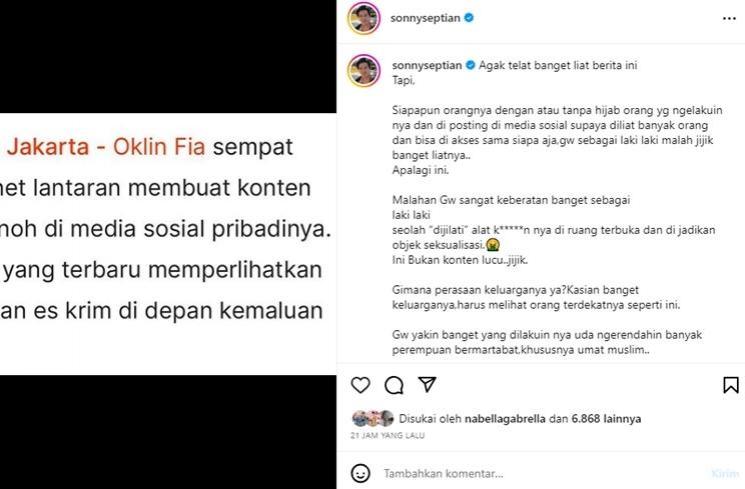Click the liker avatars cluster
745x489 pixels.
[x=373, y=418]
